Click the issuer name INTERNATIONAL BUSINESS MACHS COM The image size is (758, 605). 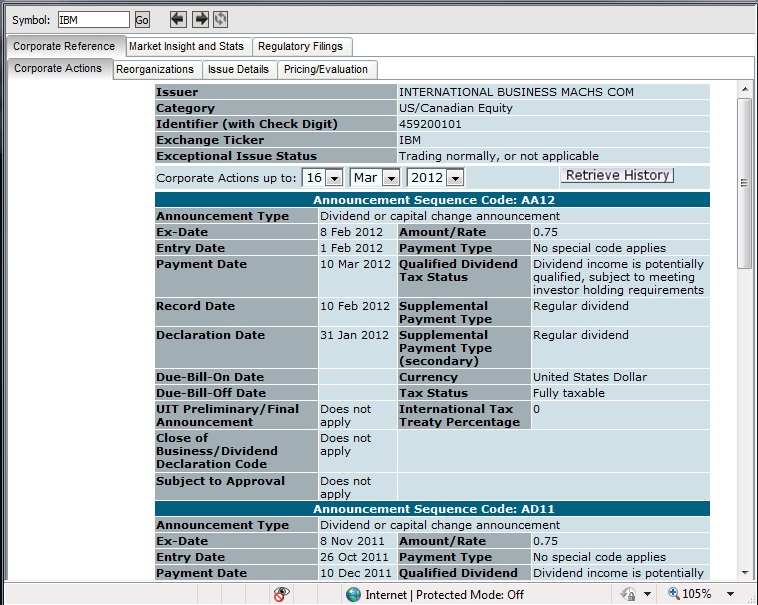pyautogui.click(x=516, y=92)
